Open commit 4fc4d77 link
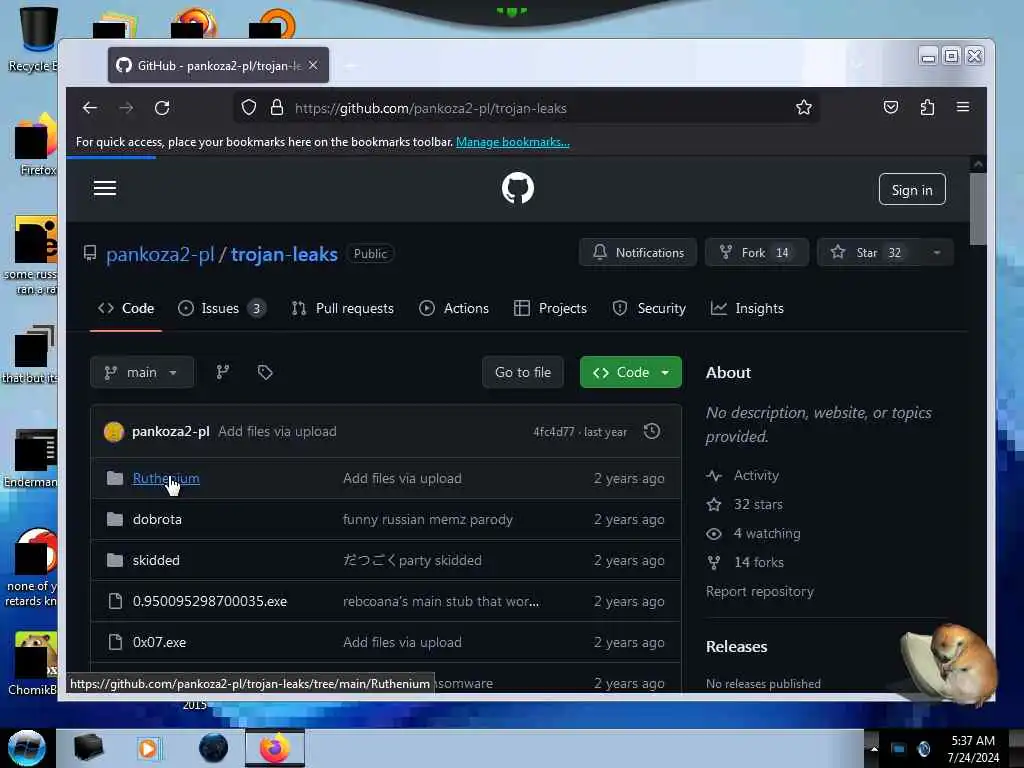Screen dimensions: 1024x768 [554, 432]
